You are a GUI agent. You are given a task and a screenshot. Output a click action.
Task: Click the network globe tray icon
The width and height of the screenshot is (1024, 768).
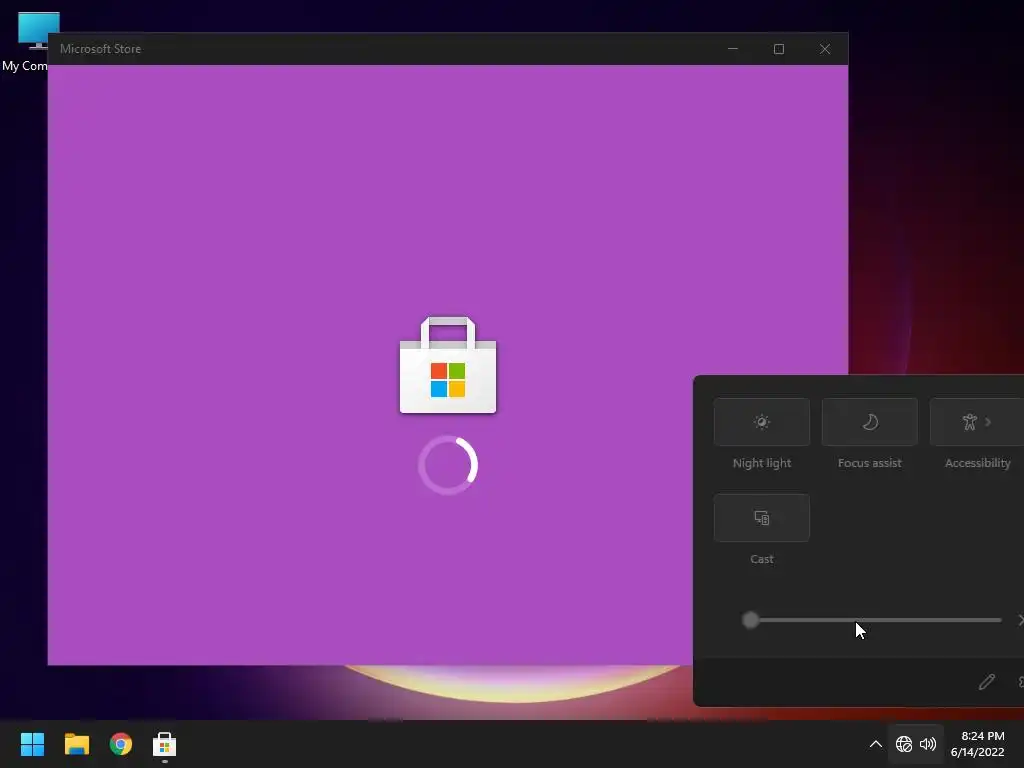pos(904,744)
